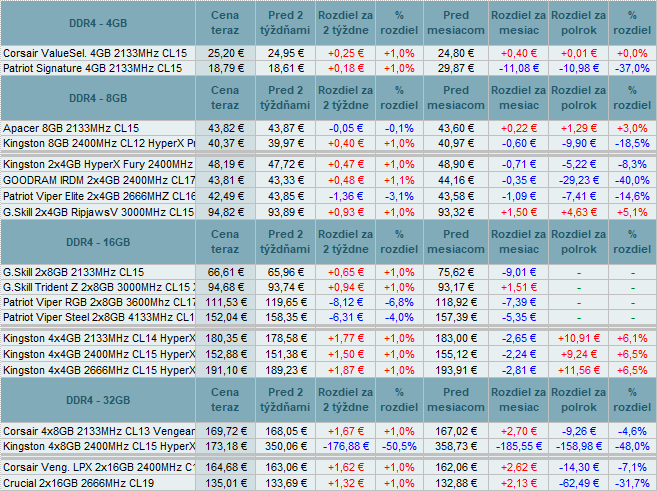Select the -8,12 € two-week difference
Image resolution: width=657 pixels, height=491 pixels.
coord(346,302)
